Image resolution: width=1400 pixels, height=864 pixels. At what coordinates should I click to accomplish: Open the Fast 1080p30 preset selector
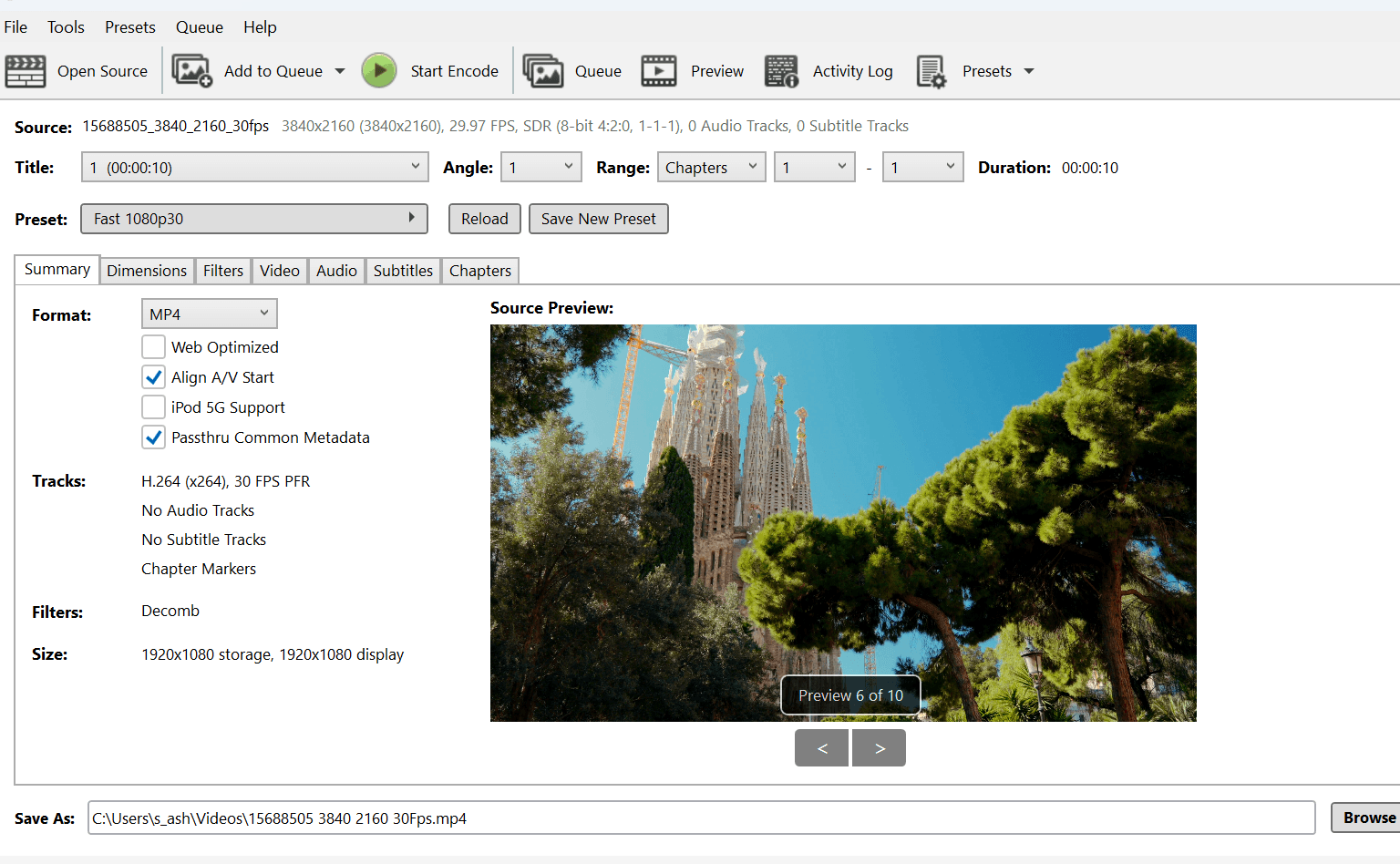coord(254,219)
